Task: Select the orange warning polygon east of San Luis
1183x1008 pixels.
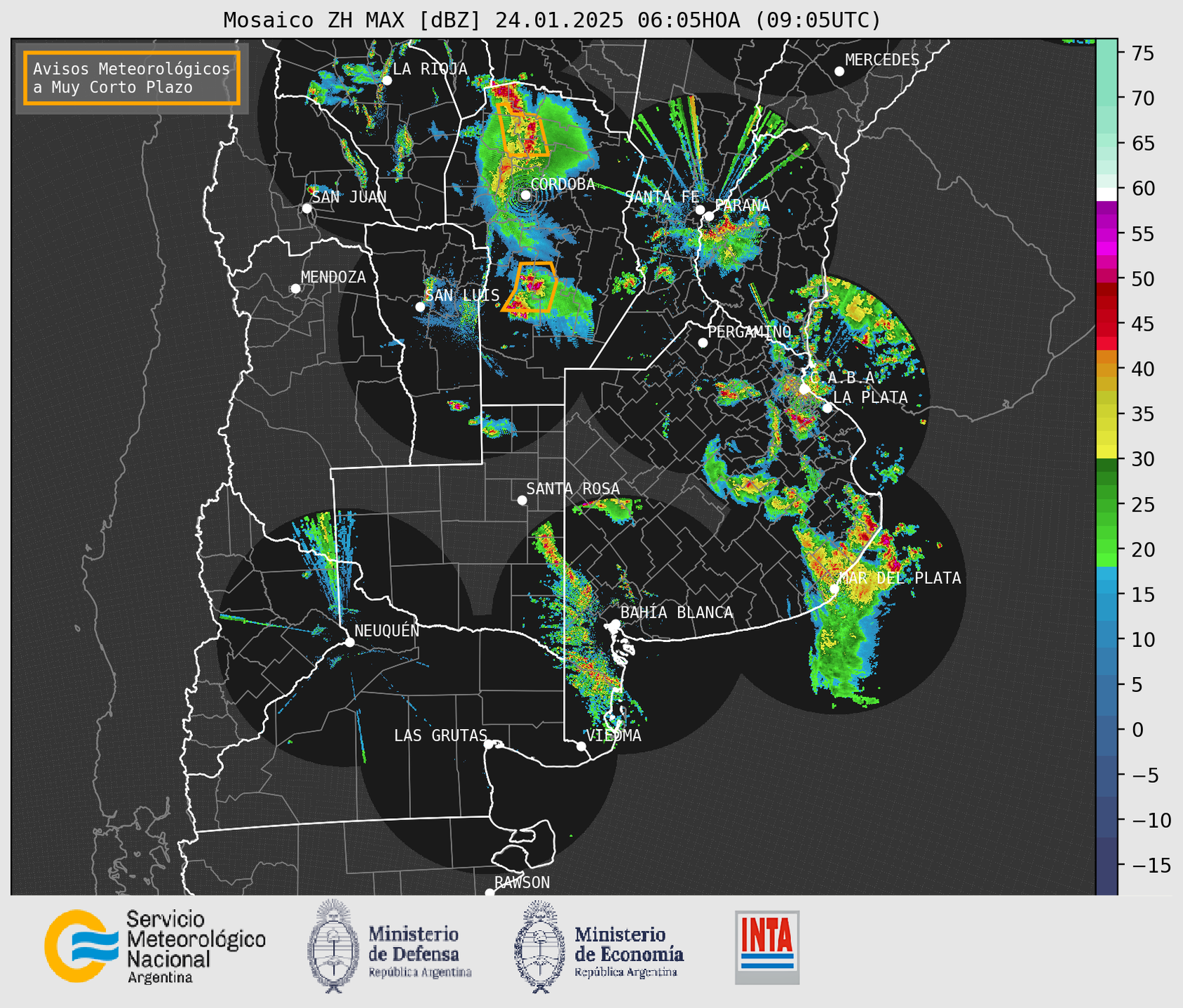Action: point(530,287)
